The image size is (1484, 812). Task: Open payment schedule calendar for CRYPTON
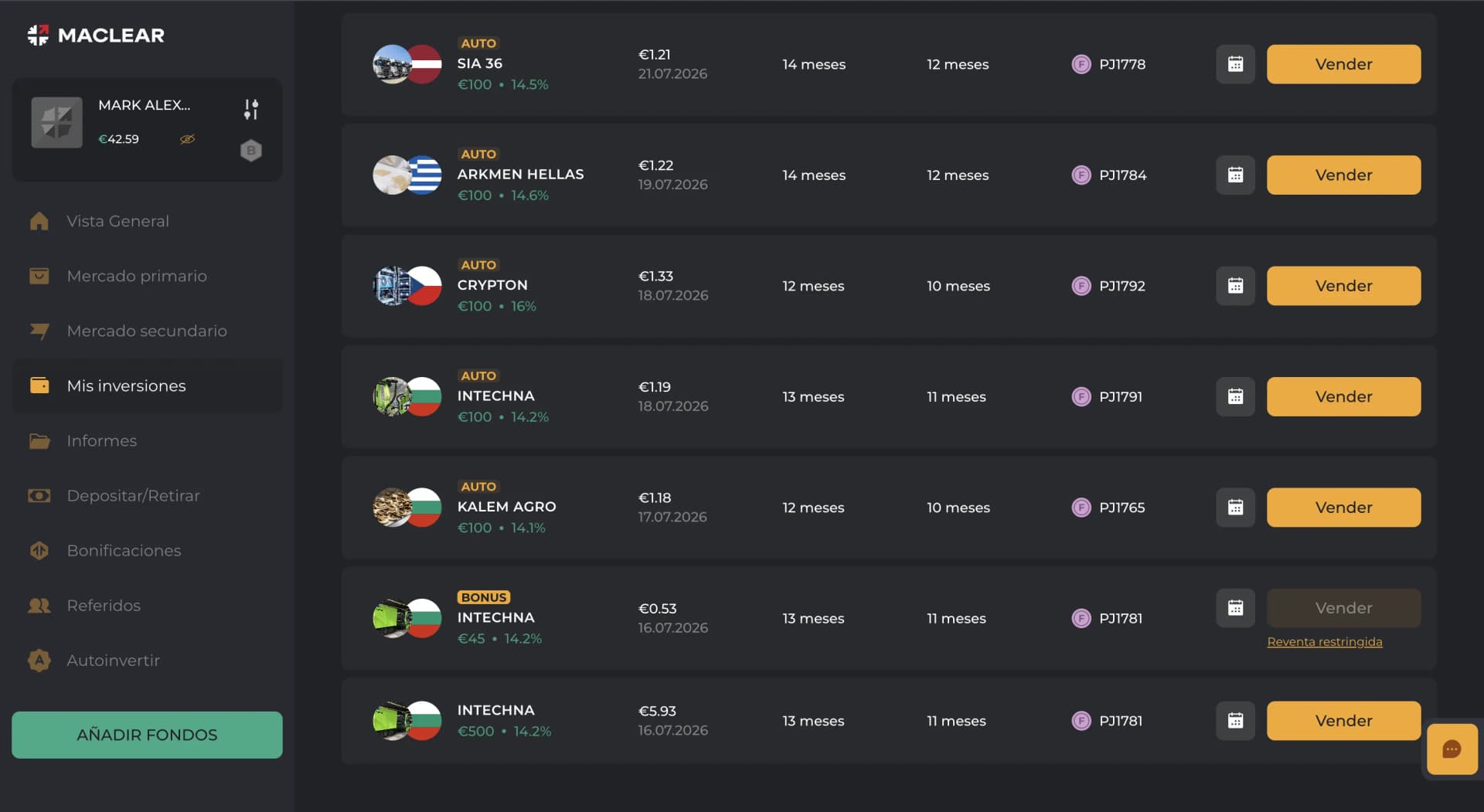coord(1235,286)
